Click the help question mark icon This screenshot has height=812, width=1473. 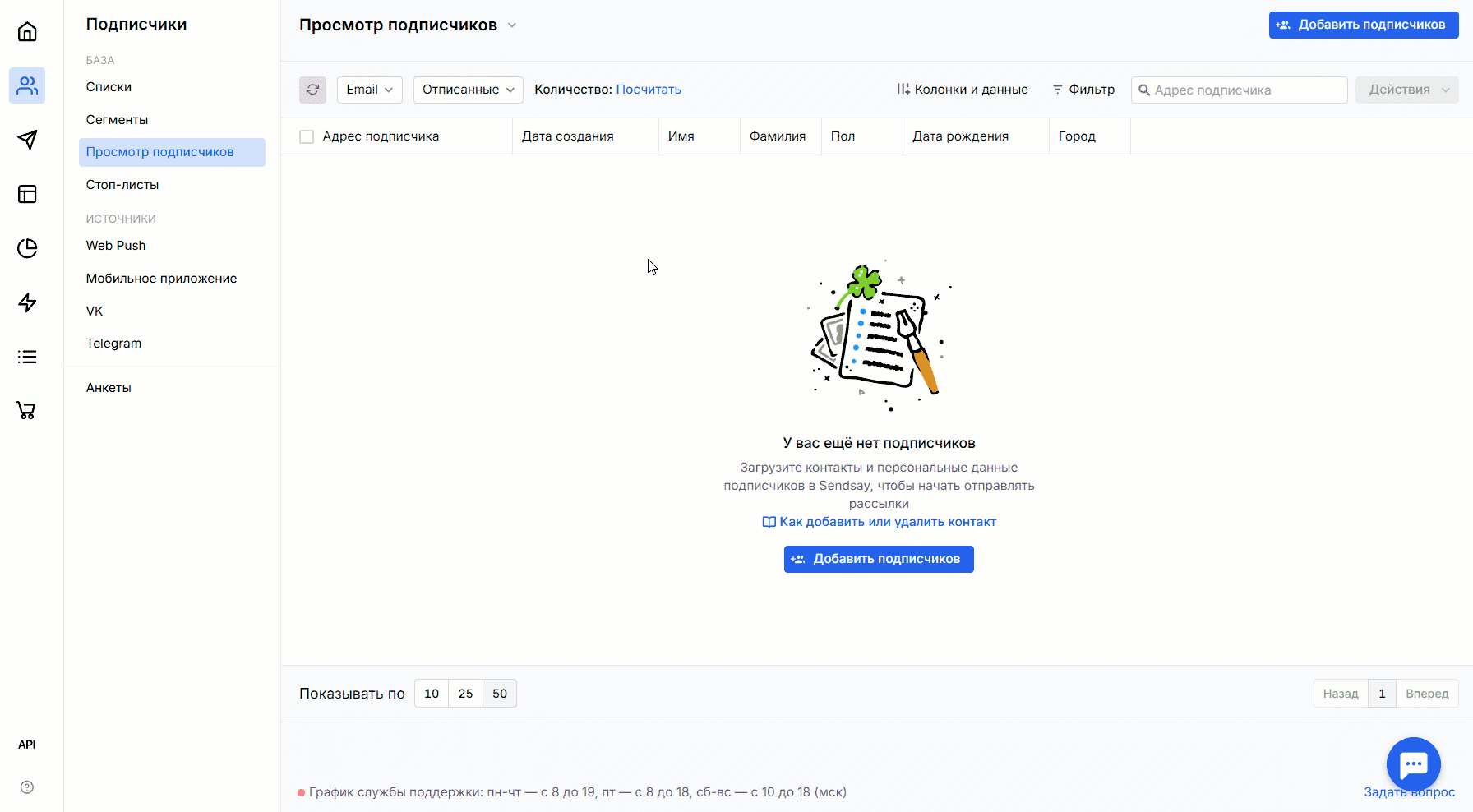click(x=27, y=787)
